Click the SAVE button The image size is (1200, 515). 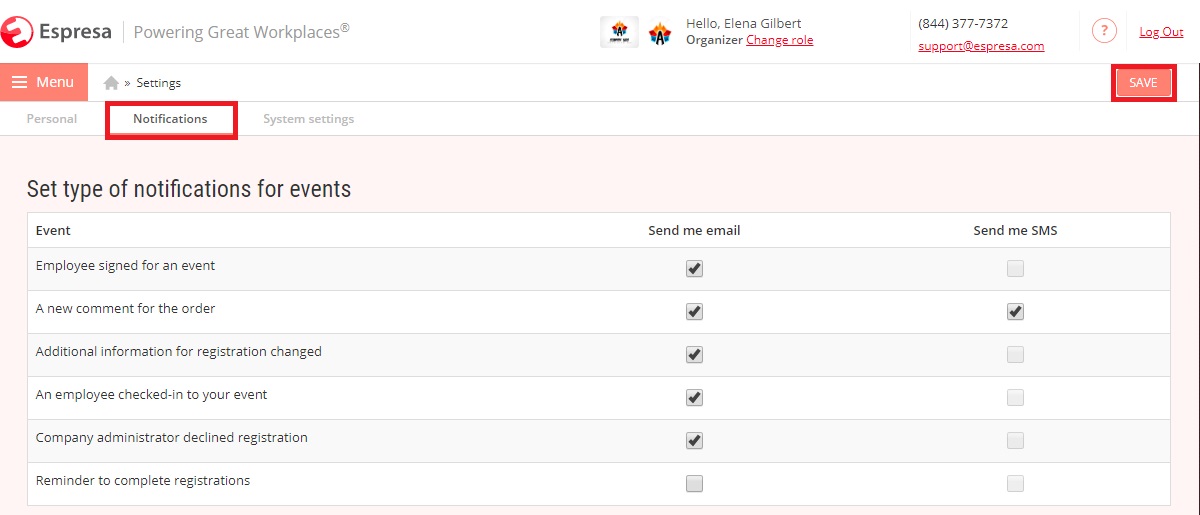pyautogui.click(x=1143, y=83)
